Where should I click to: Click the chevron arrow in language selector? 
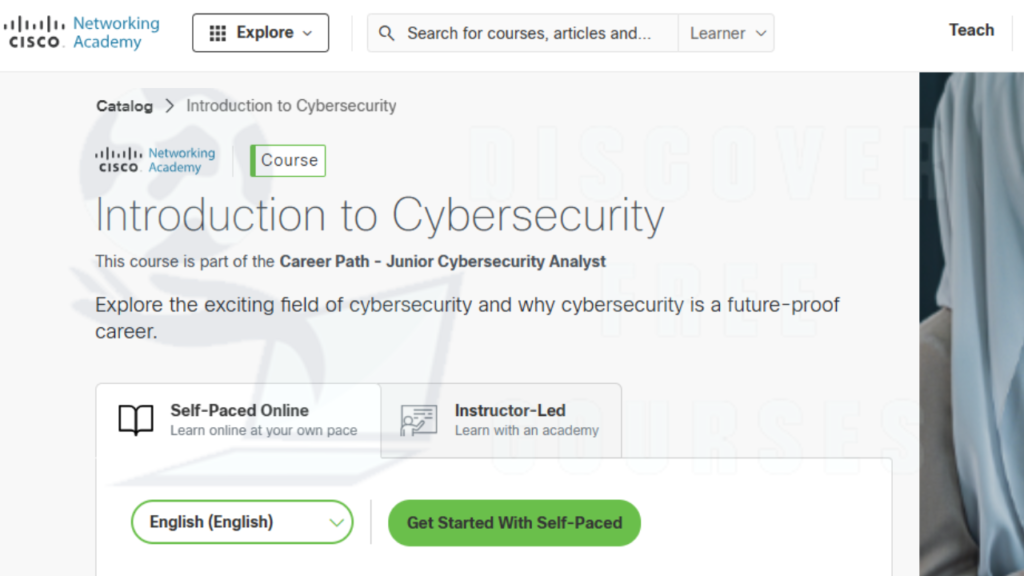point(336,522)
